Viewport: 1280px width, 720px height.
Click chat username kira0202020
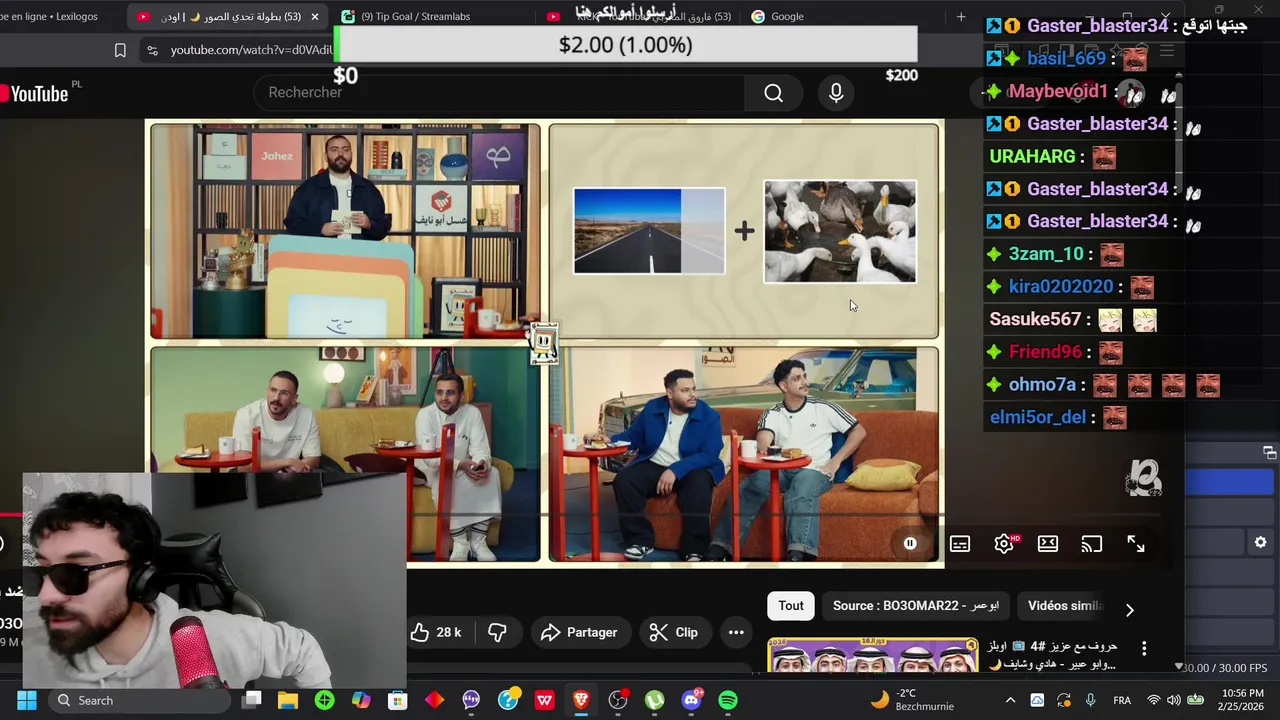(x=1060, y=287)
